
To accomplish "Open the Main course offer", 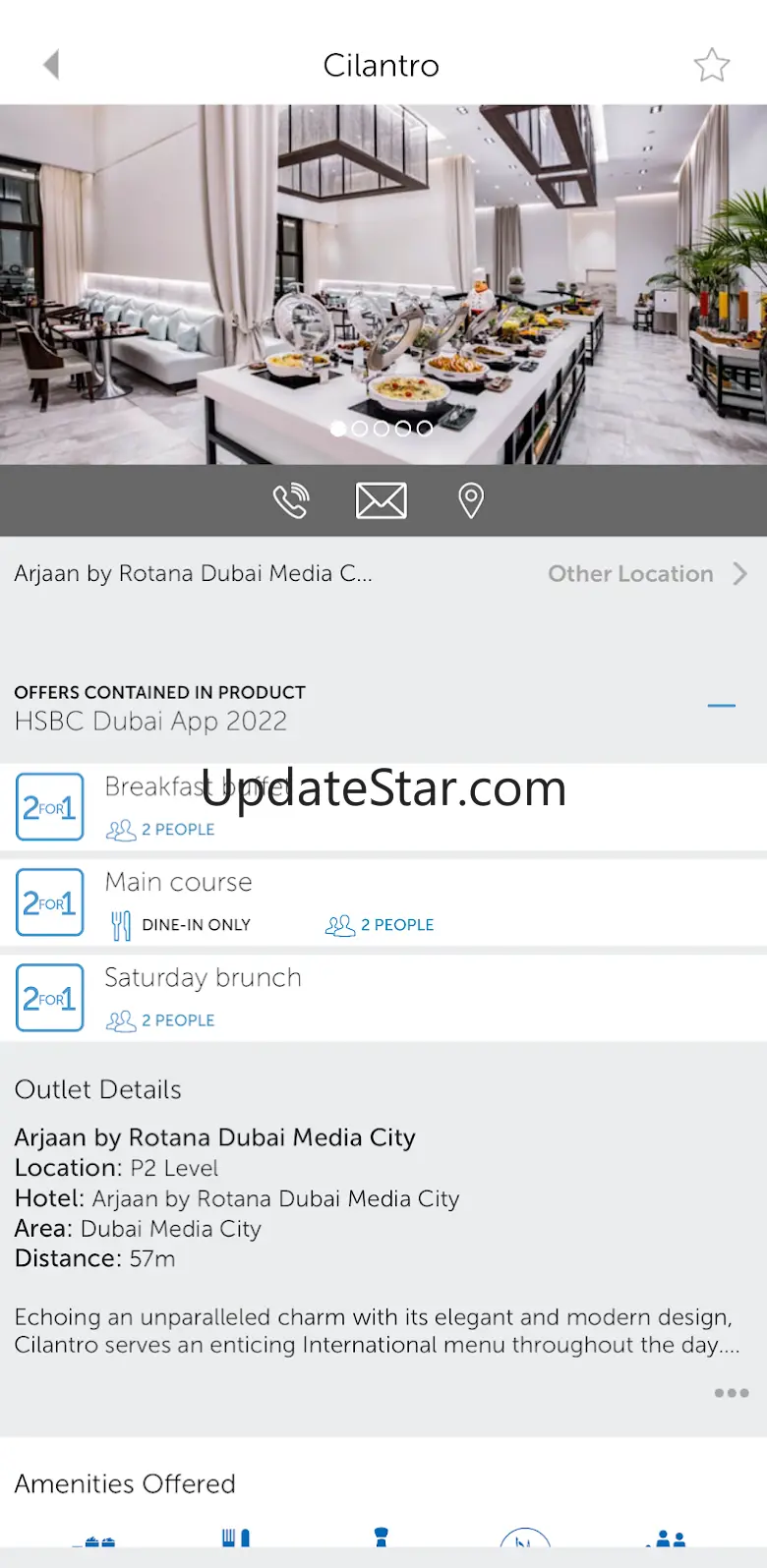I will point(383,901).
